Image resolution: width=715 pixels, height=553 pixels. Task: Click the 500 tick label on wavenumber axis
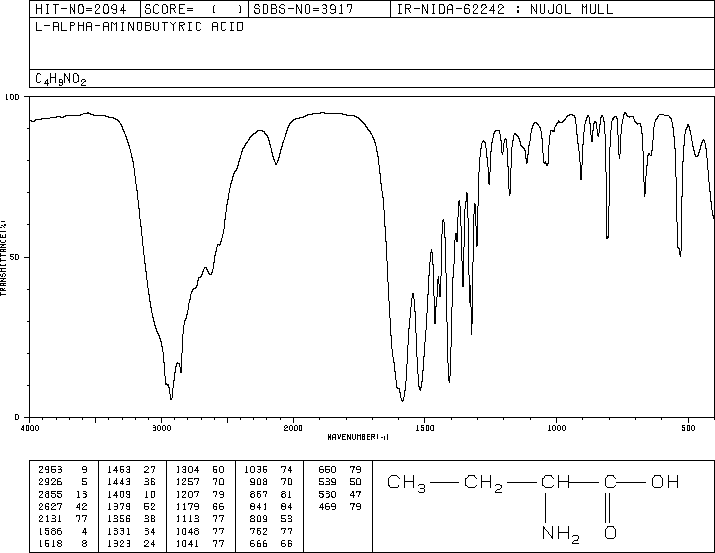point(688,428)
